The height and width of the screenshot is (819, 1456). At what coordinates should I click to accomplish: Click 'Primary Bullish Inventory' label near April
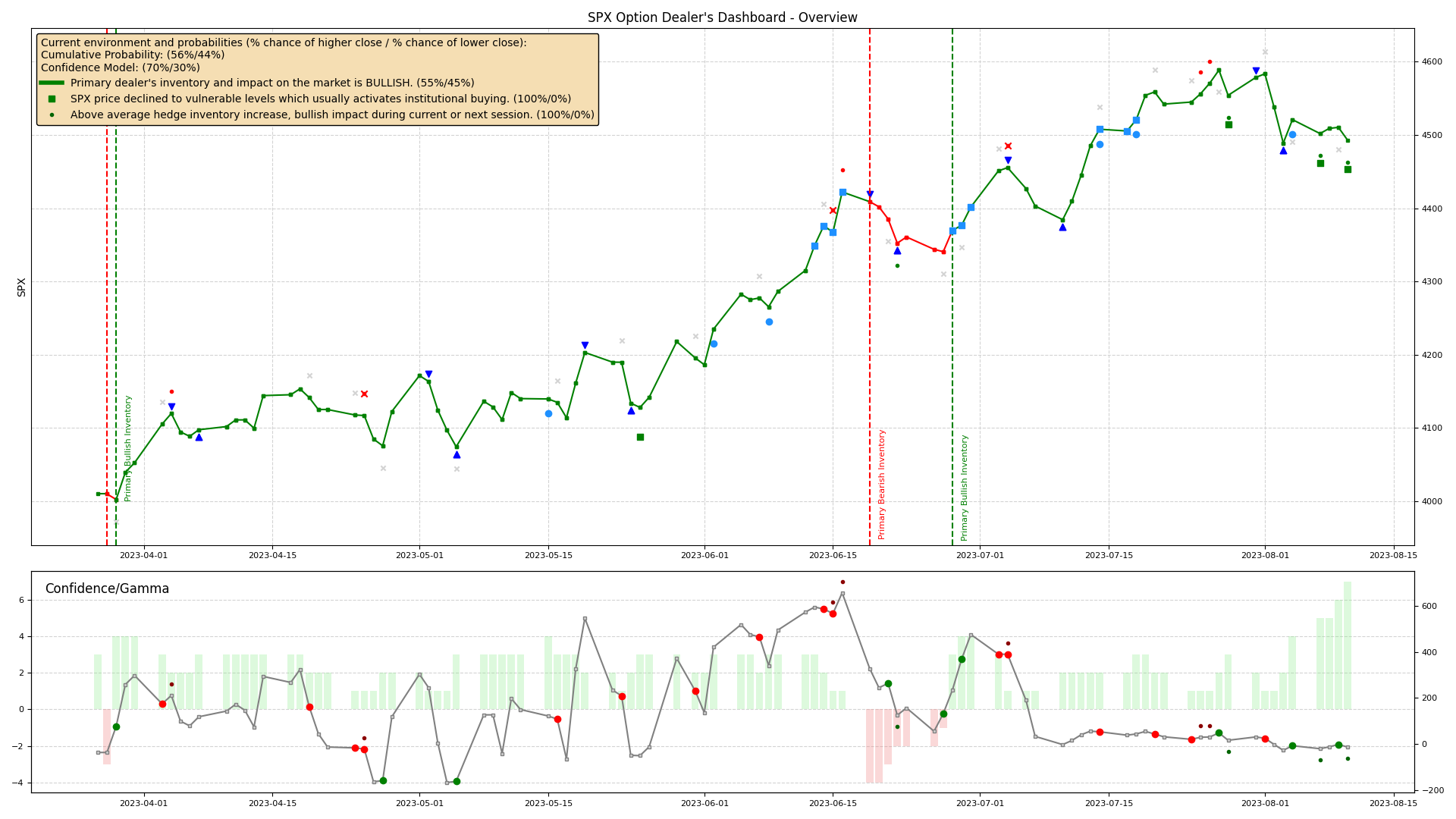coord(128,448)
